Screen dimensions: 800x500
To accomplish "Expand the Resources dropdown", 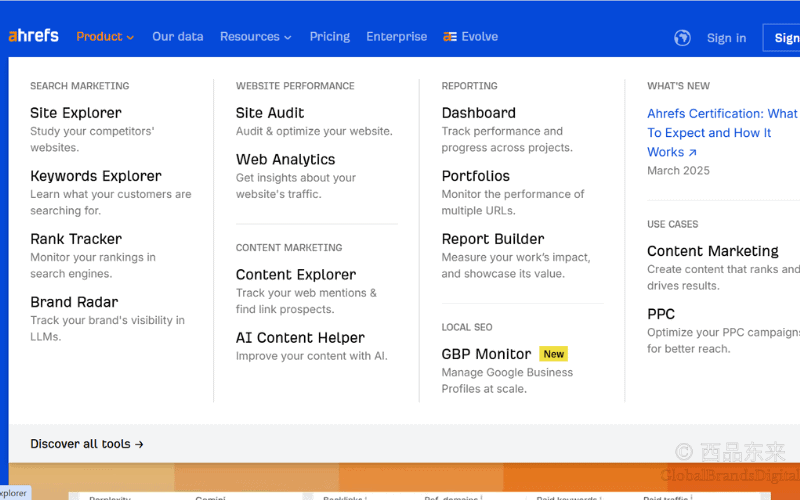I will point(255,37).
